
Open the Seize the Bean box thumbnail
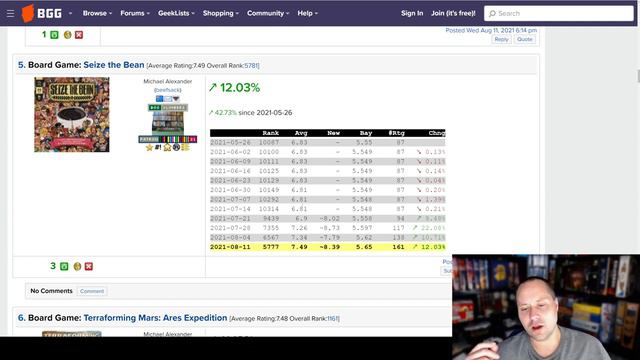[x=72, y=115]
